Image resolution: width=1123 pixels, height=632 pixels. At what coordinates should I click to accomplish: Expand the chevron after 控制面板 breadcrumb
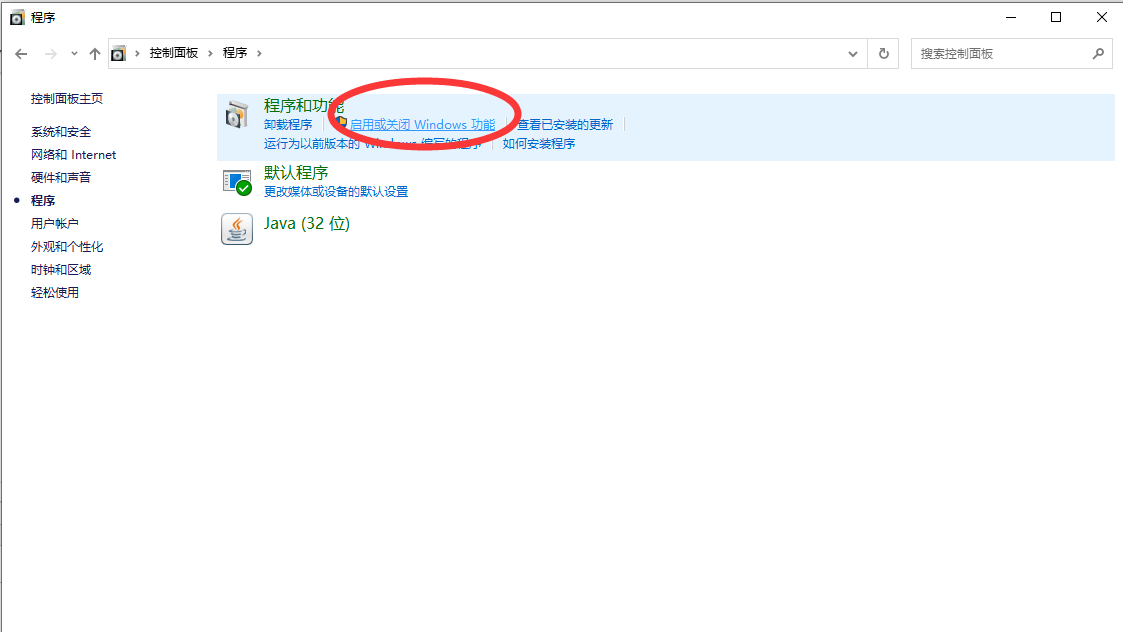click(211, 53)
